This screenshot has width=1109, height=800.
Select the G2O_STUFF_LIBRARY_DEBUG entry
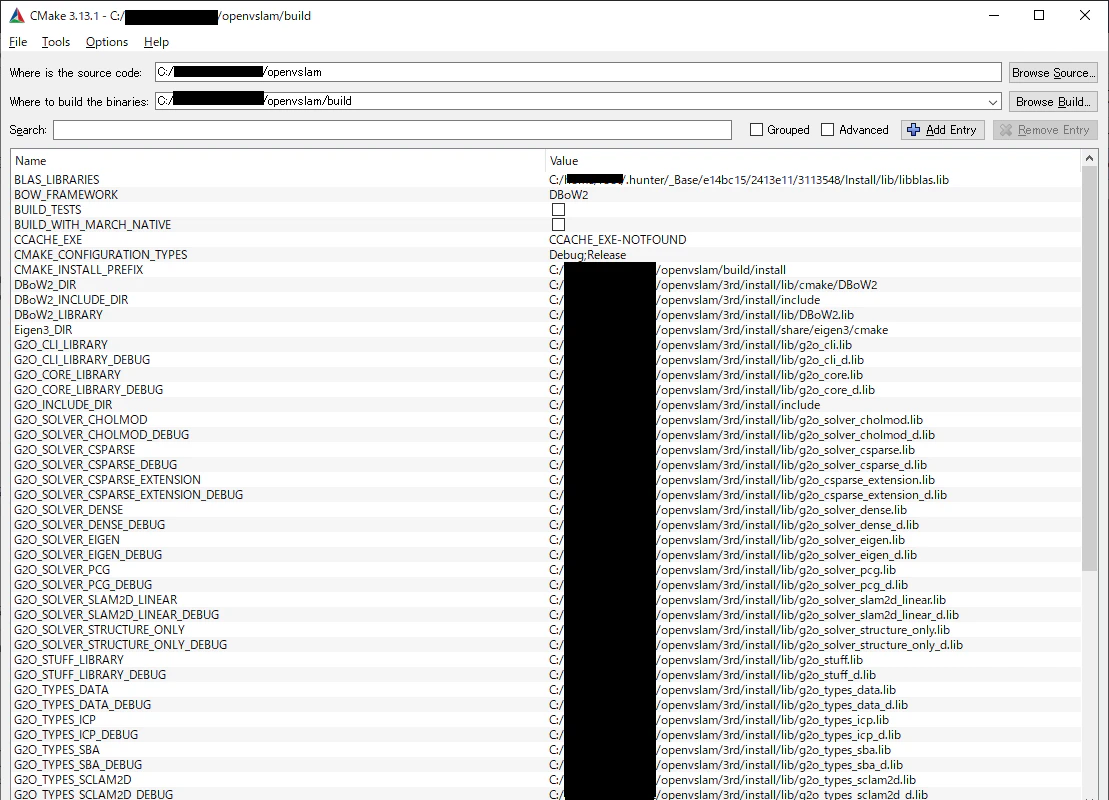(x=90, y=675)
